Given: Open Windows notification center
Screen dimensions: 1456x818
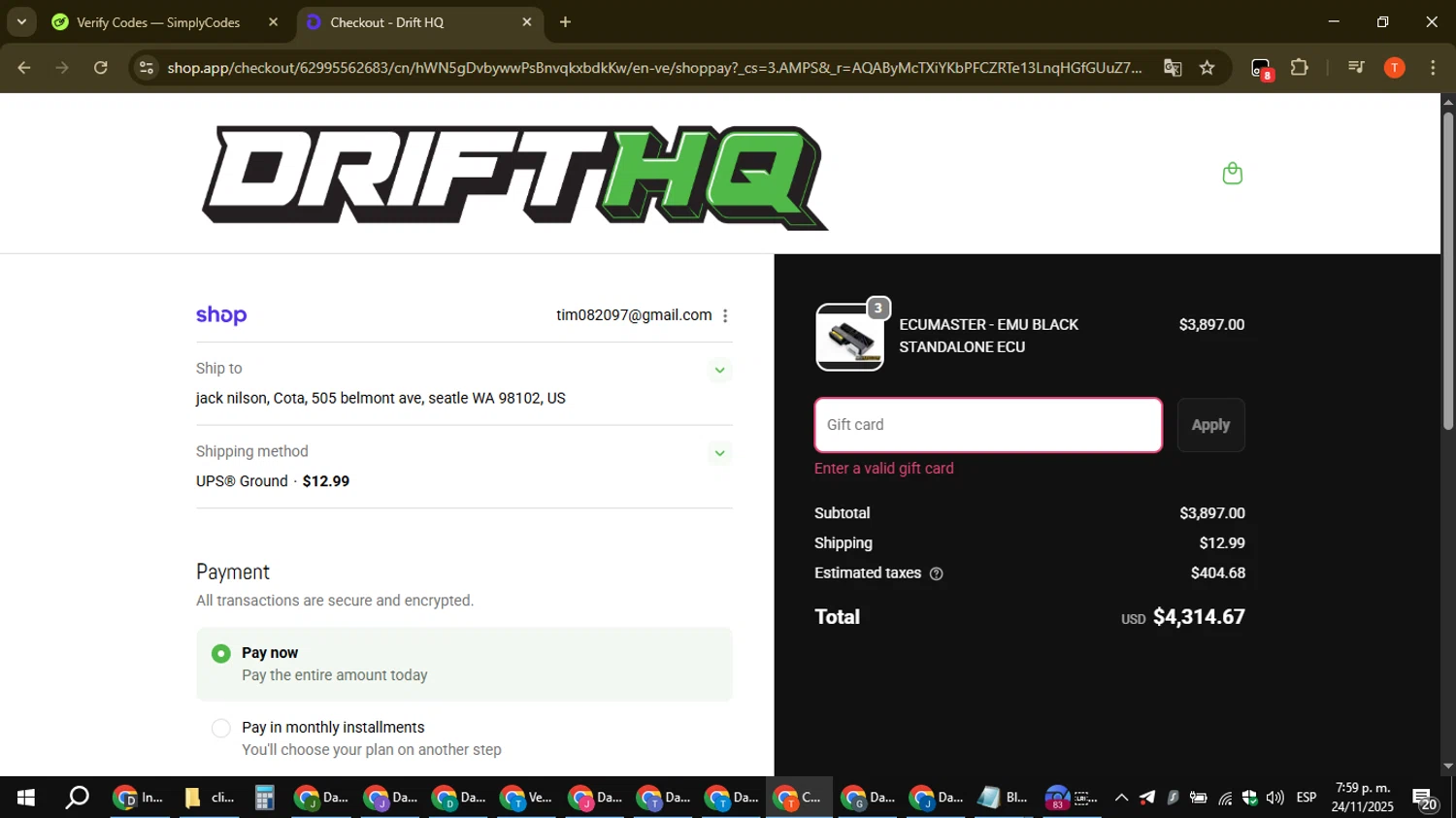Looking at the screenshot, I should tap(1425, 799).
